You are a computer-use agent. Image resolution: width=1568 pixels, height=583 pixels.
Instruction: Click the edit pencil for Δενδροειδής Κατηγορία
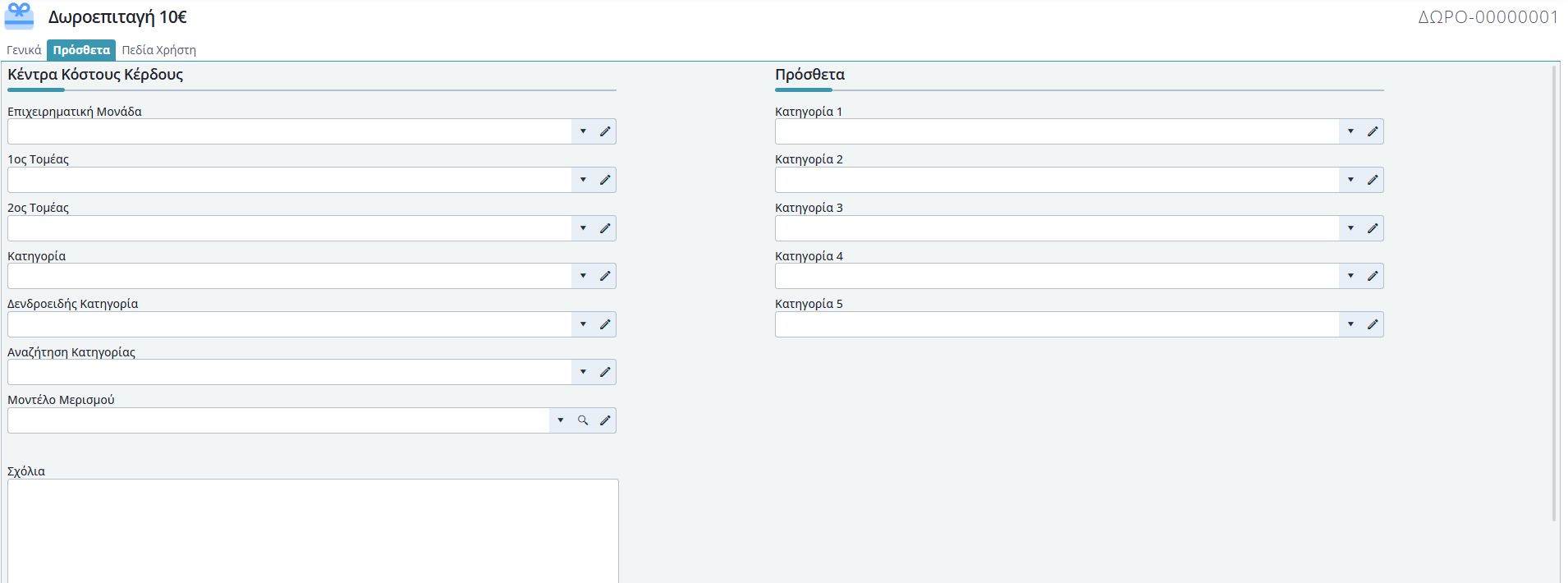(605, 324)
